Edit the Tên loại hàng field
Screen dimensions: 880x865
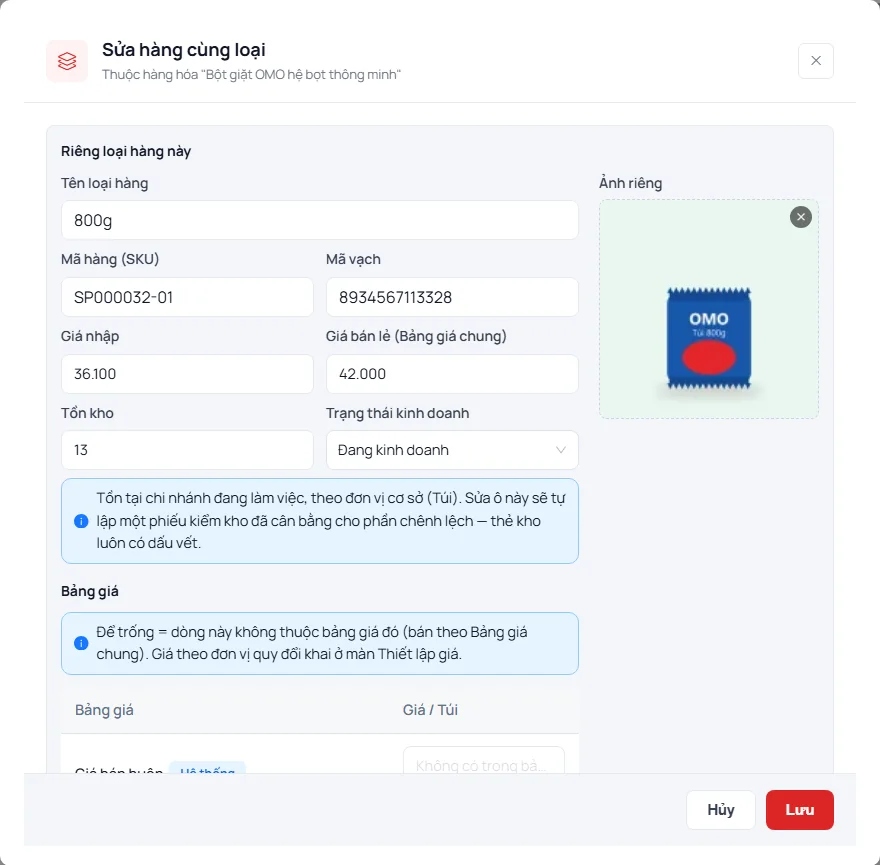319,220
